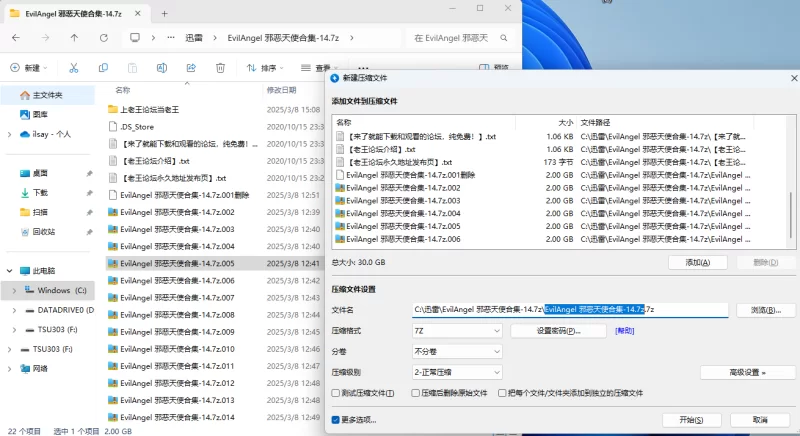This screenshot has width=800, height=436.
Task: Click the 浏览(B)... browse button
Action: point(766,310)
